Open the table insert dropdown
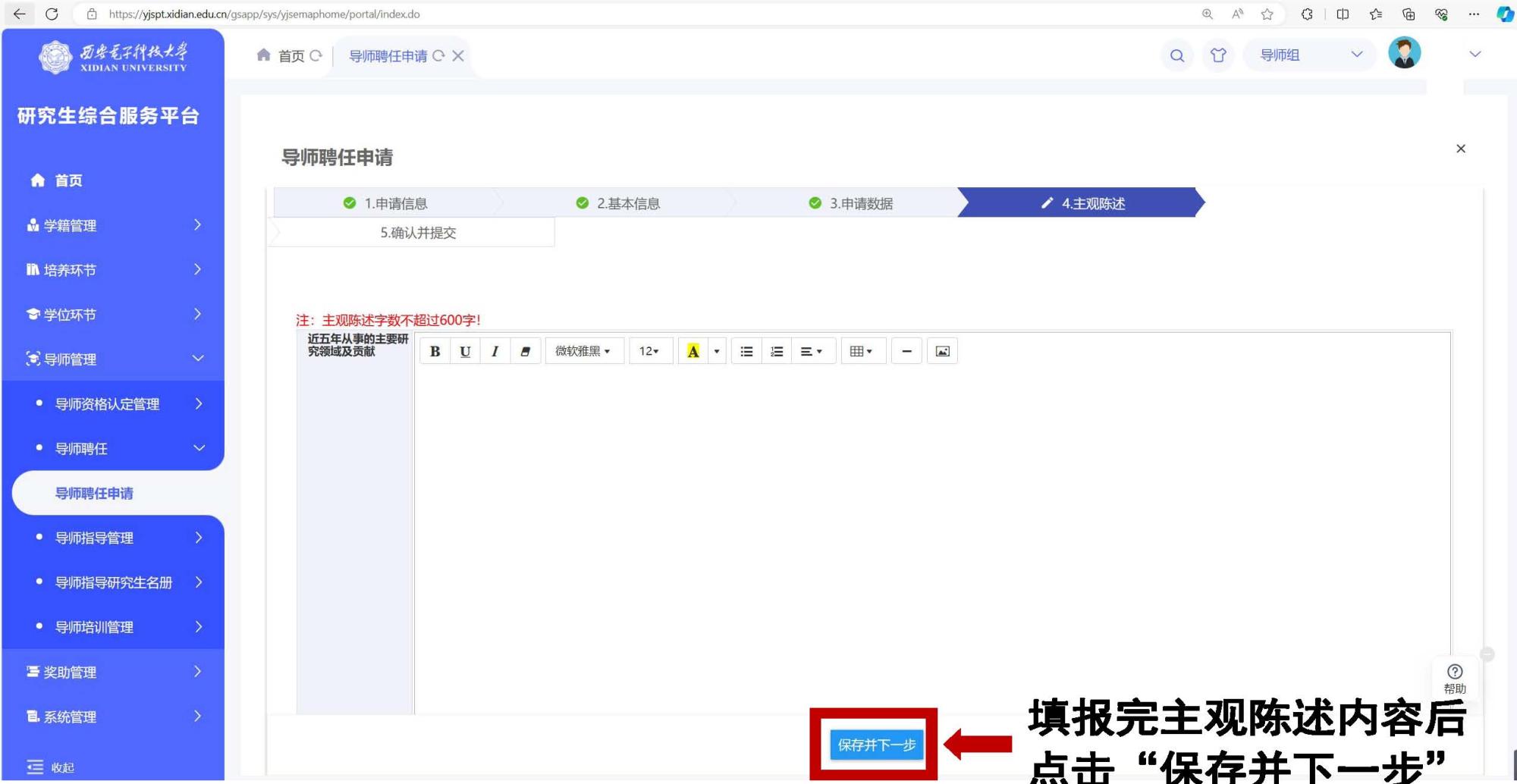This screenshot has height=784, width=1517. 862,351
